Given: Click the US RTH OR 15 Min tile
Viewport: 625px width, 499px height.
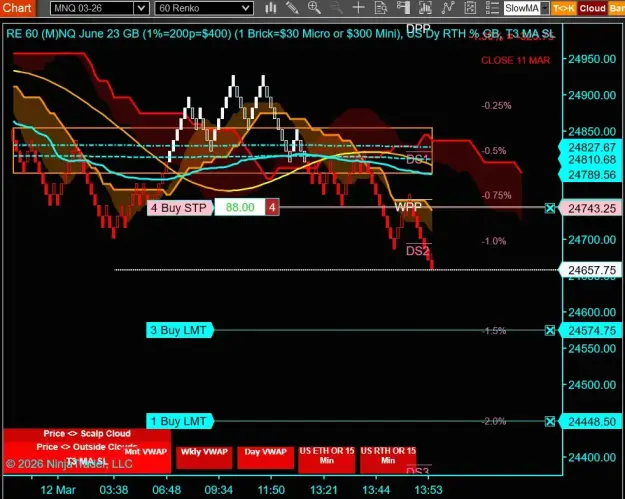Looking at the screenshot, I should [x=388, y=458].
